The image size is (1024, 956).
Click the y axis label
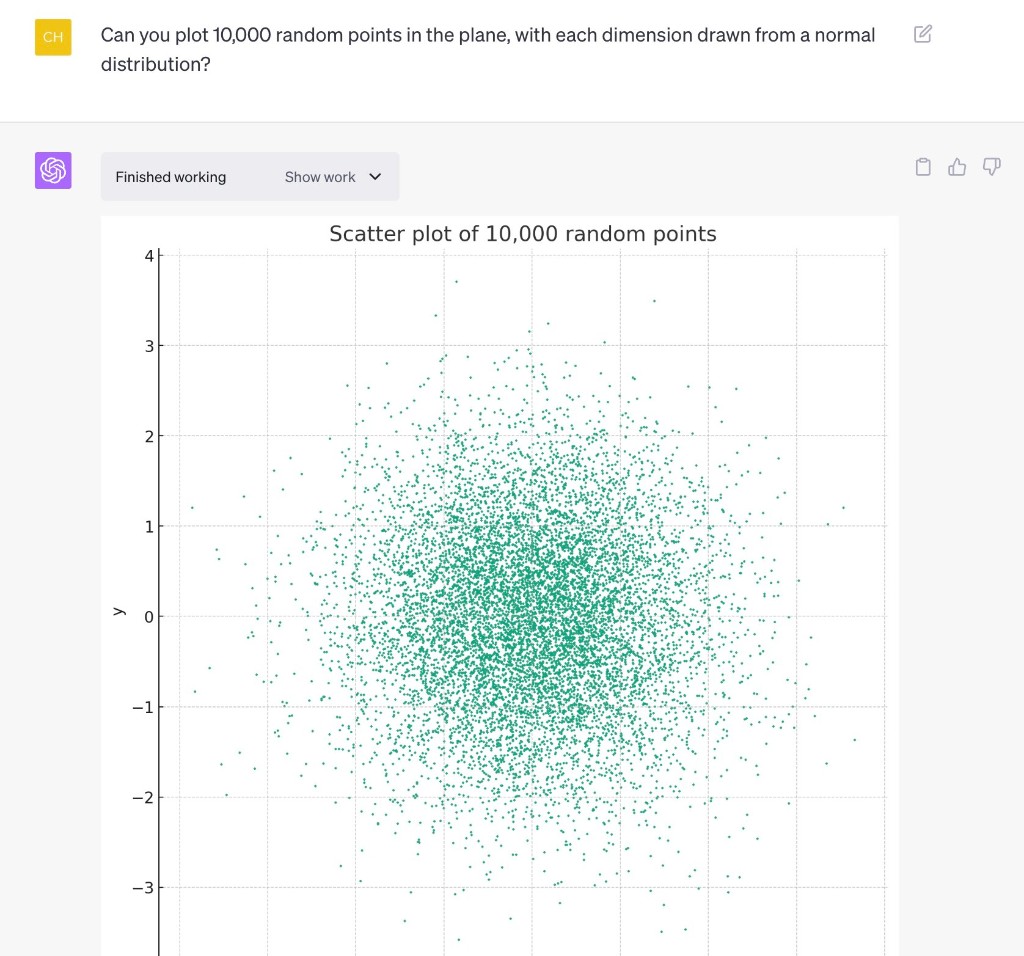click(x=118, y=611)
